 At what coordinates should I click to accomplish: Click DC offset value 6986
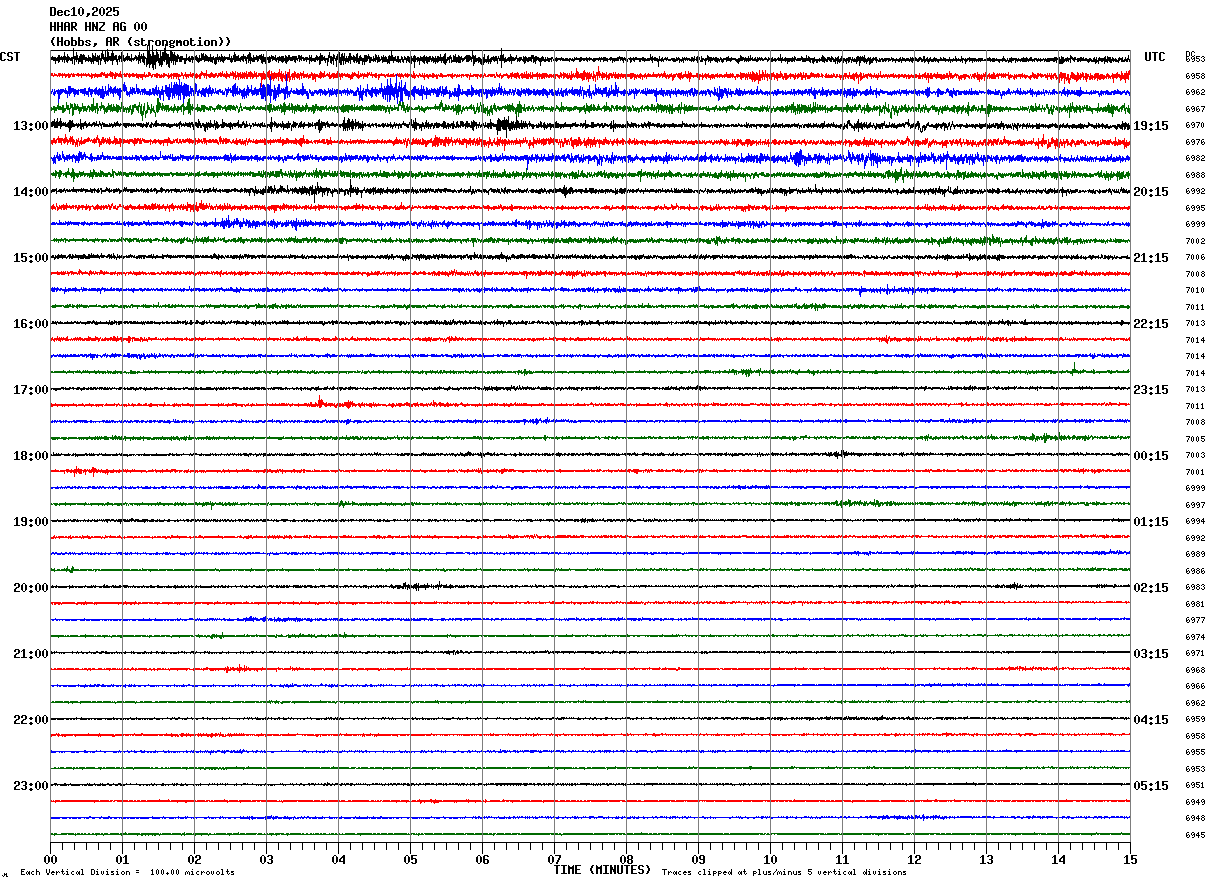1195,571
